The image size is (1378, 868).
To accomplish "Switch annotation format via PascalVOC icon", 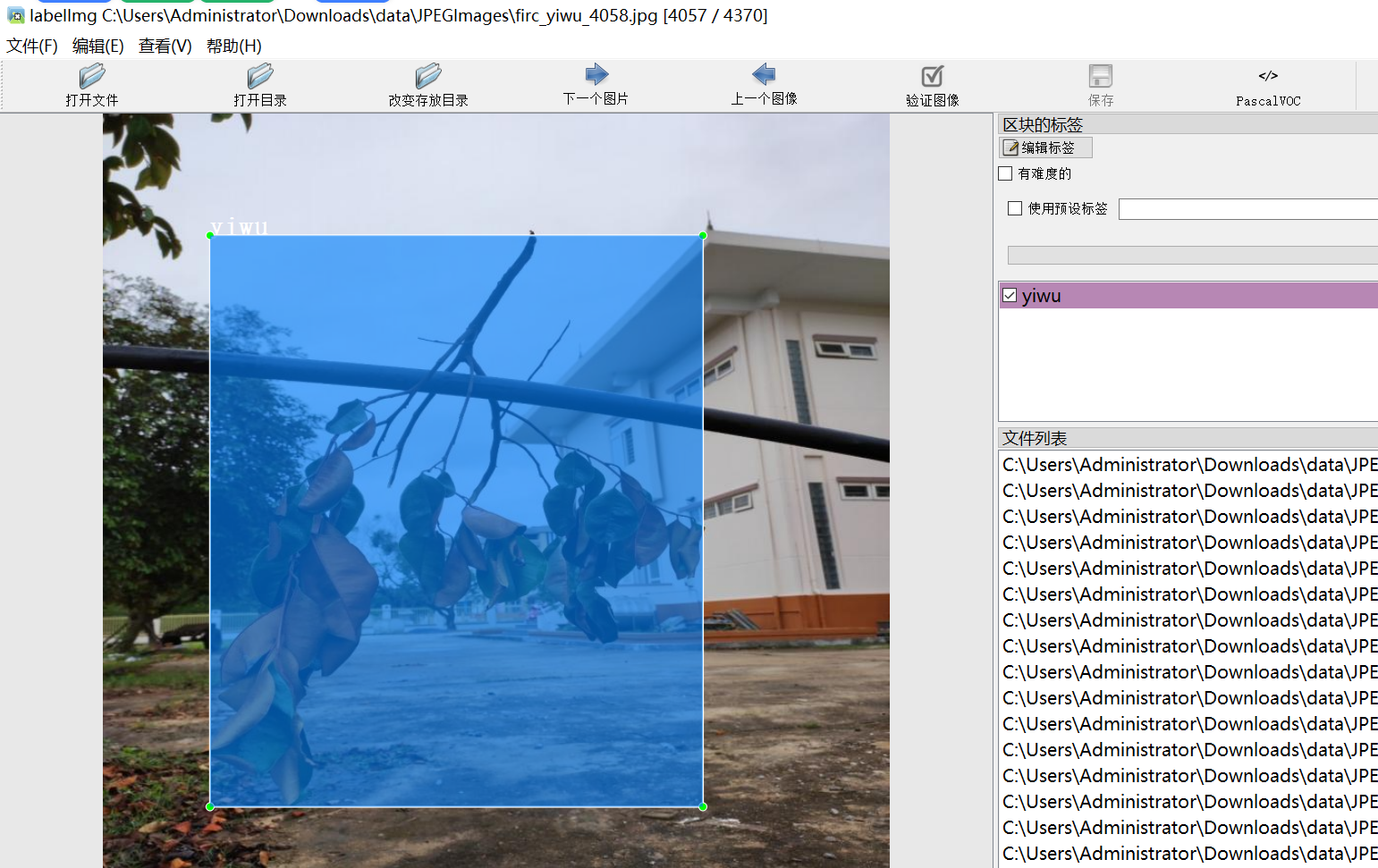I will click(1268, 76).
